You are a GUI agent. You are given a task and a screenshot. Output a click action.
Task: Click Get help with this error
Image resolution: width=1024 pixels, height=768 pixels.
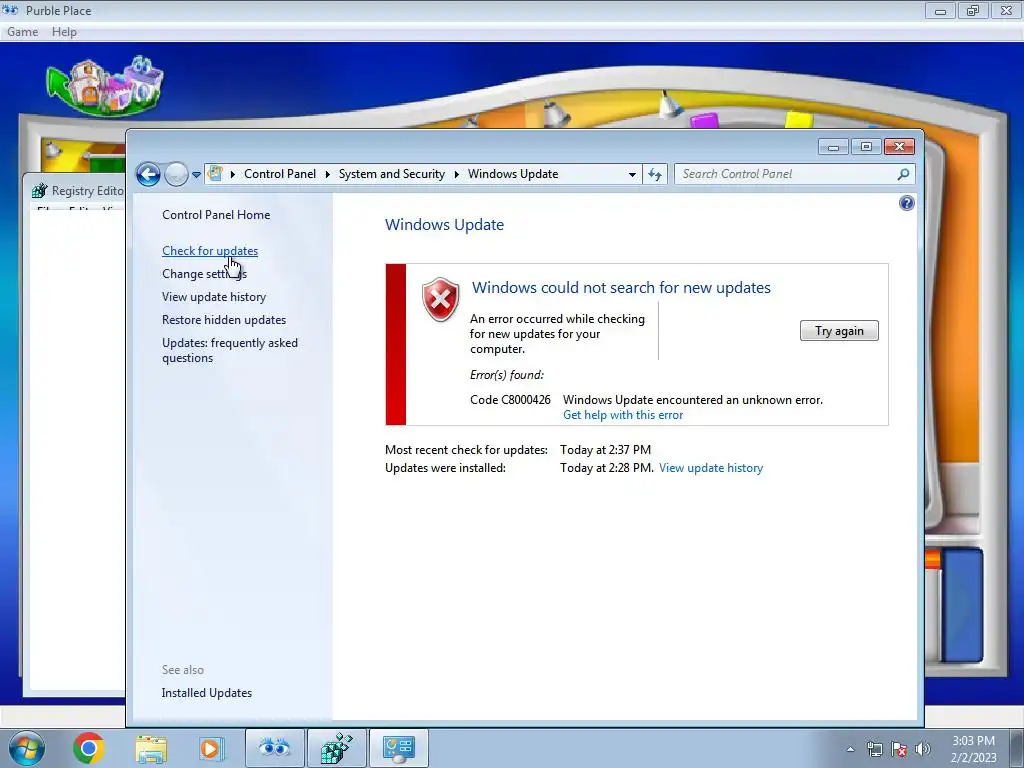click(623, 415)
